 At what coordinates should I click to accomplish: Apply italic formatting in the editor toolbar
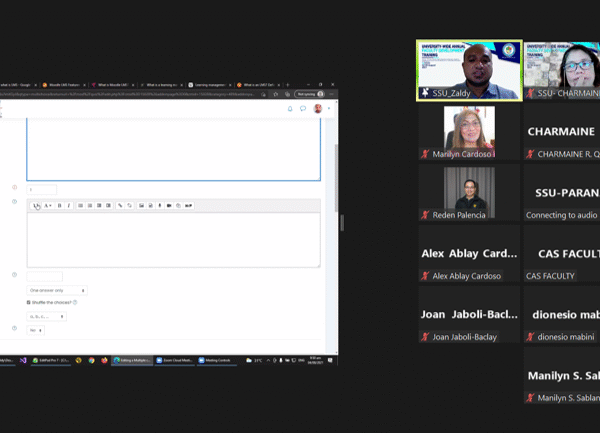(x=68, y=206)
